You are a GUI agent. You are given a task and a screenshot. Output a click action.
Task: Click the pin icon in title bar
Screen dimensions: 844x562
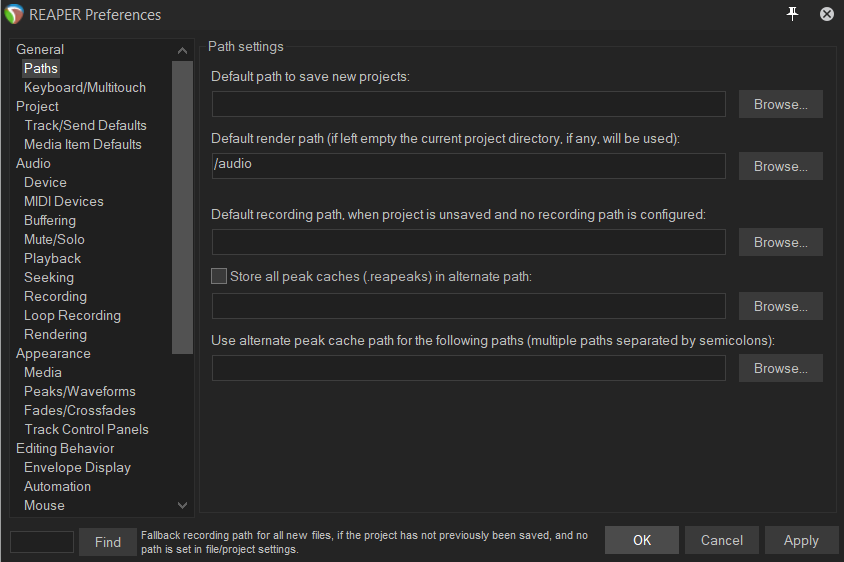pos(793,14)
